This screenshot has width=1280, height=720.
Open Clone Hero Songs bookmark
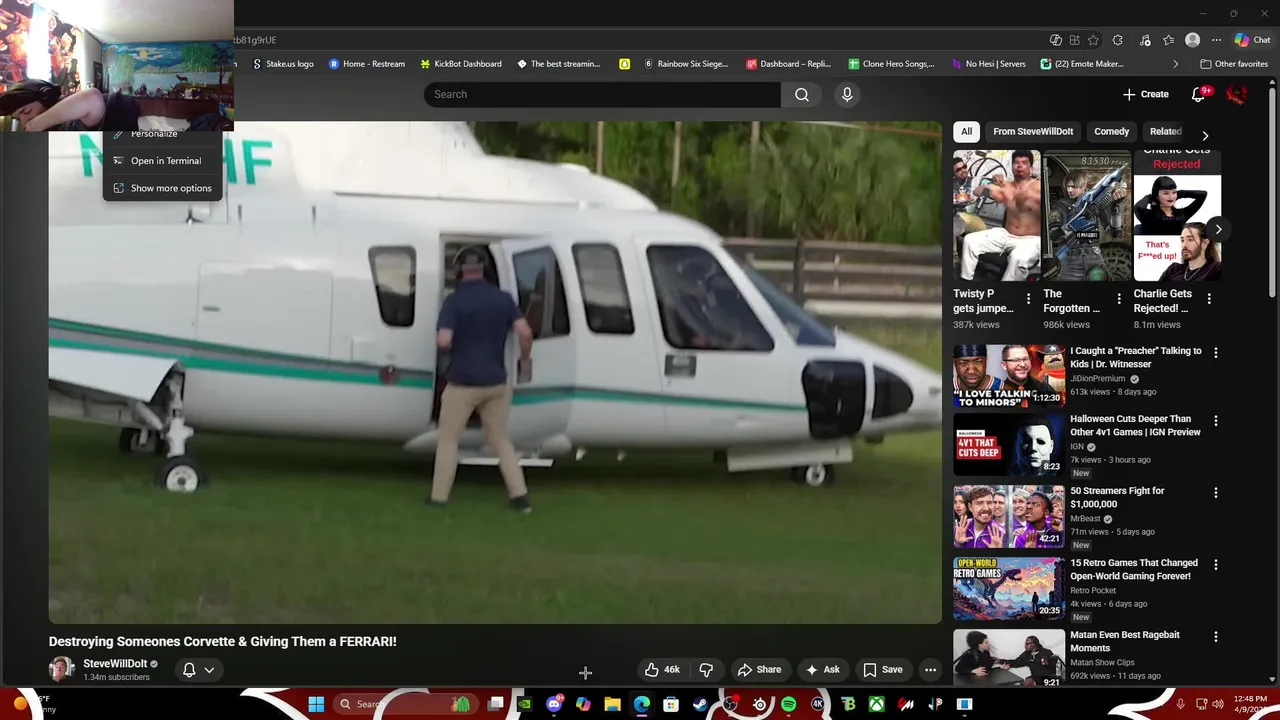click(891, 64)
